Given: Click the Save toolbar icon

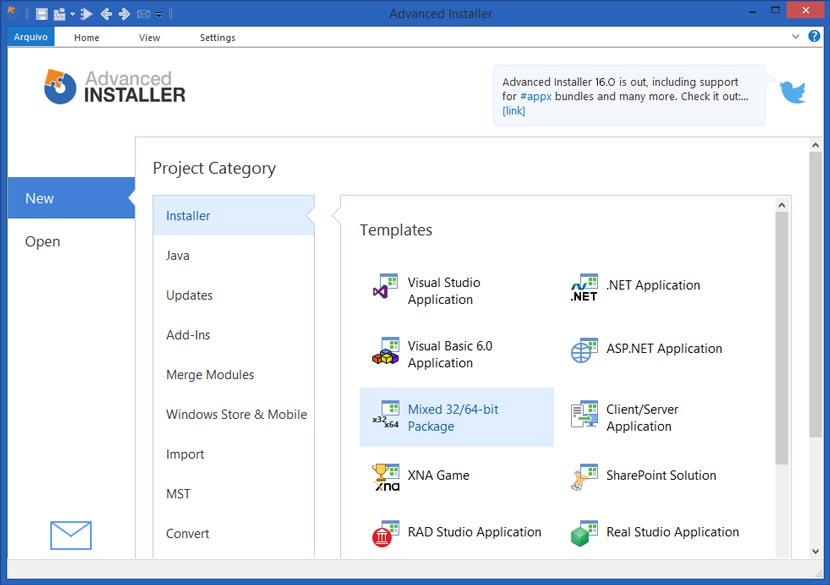Looking at the screenshot, I should (41, 13).
